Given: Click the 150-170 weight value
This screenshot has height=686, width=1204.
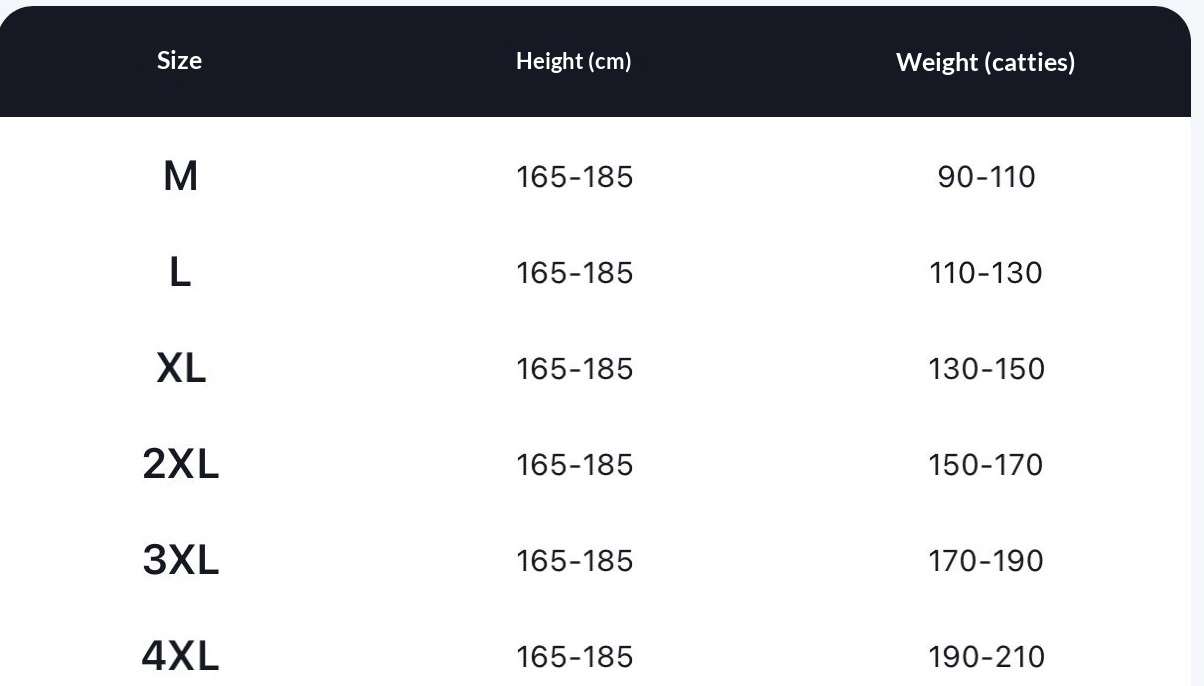Looking at the screenshot, I should pos(986,465).
